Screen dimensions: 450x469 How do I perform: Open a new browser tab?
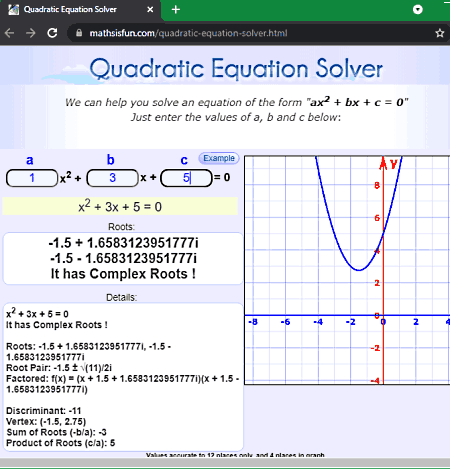[x=176, y=10]
